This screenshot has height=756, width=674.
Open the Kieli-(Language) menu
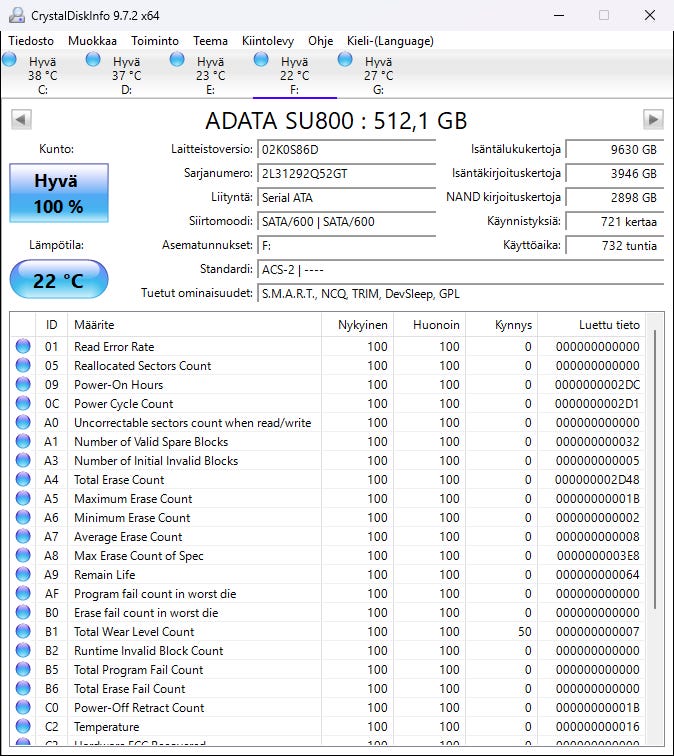point(389,41)
